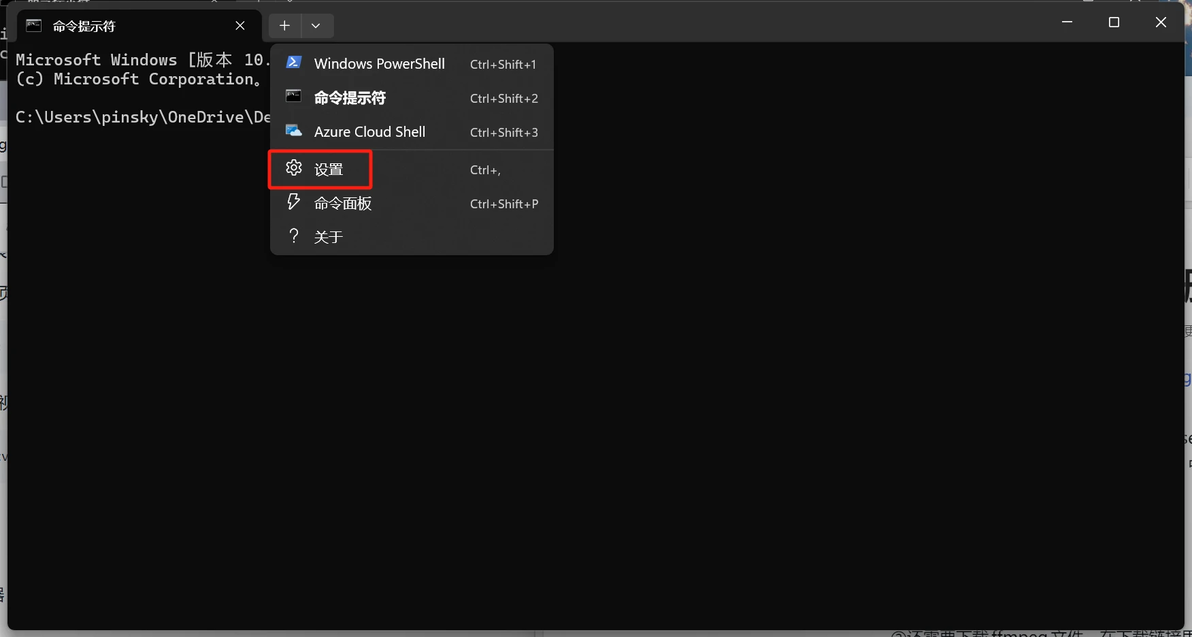Click the Azure cloud icon
This screenshot has width=1192, height=637.
[293, 131]
